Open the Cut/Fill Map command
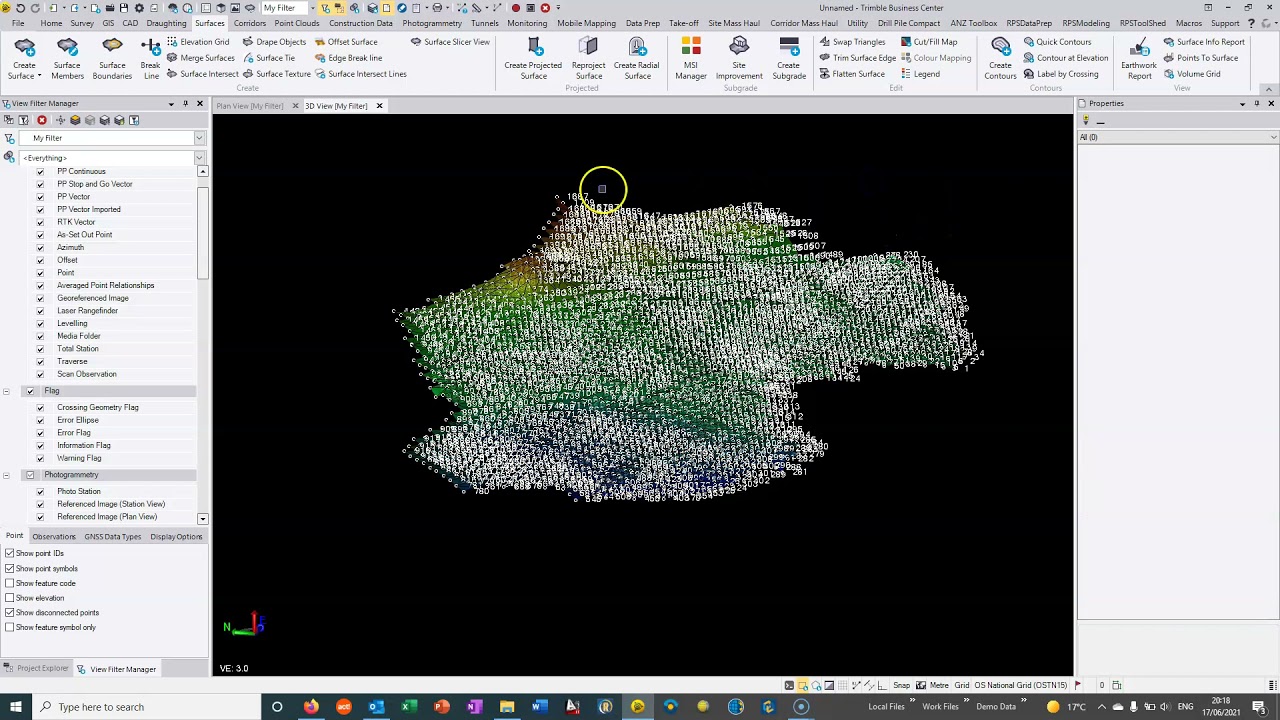 click(928, 42)
